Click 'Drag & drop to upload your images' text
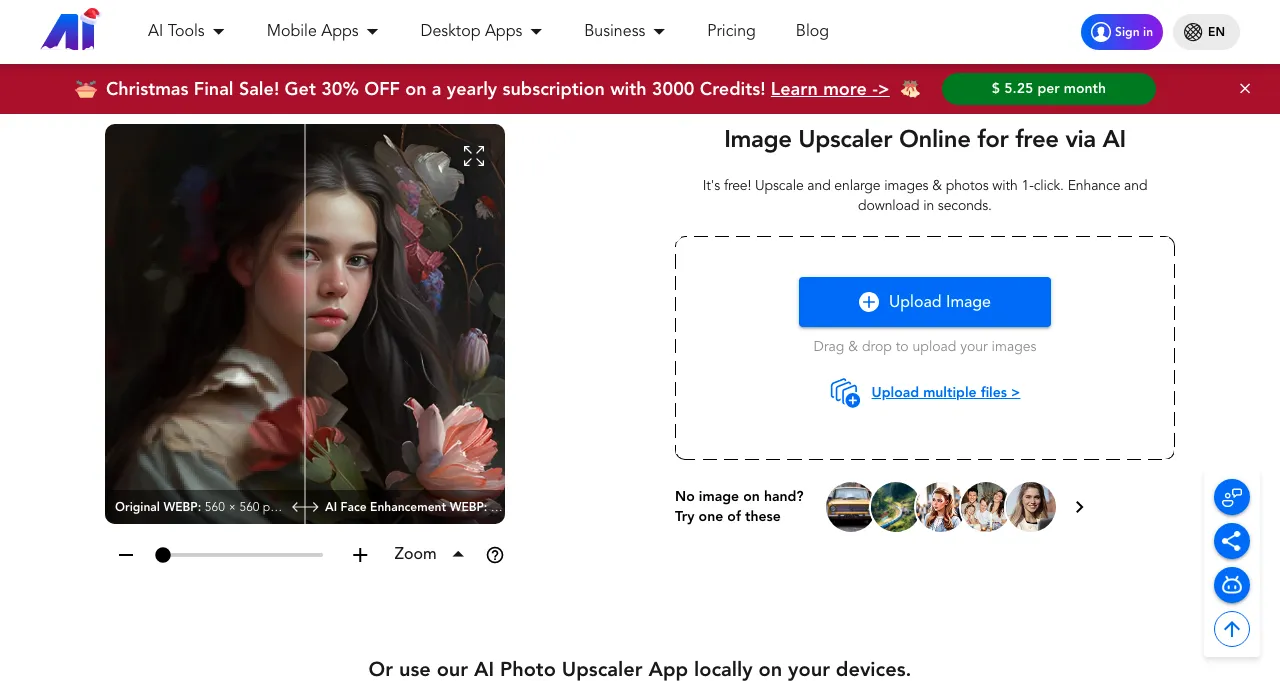 click(925, 347)
